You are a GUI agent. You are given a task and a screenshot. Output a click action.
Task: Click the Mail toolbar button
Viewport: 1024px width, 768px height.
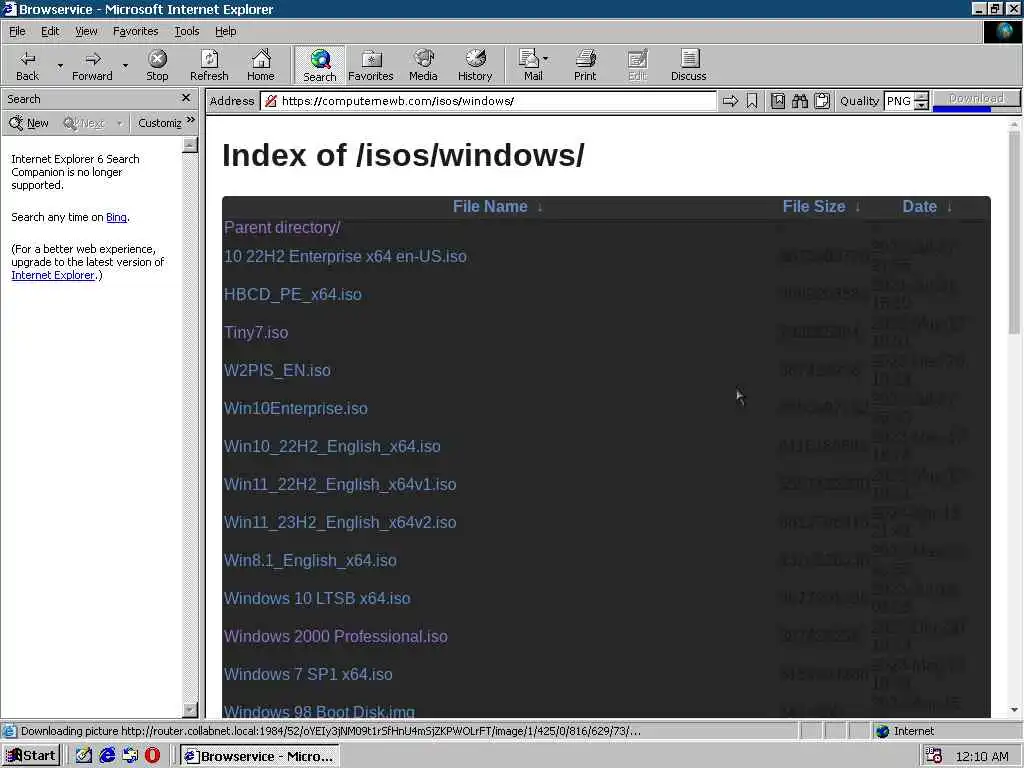pyautogui.click(x=532, y=65)
